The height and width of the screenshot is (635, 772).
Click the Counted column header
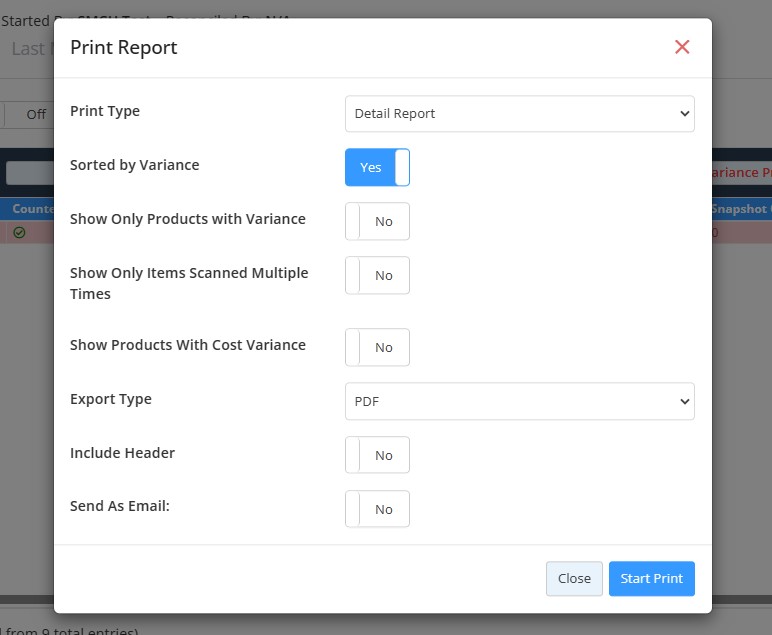[x=32, y=209]
